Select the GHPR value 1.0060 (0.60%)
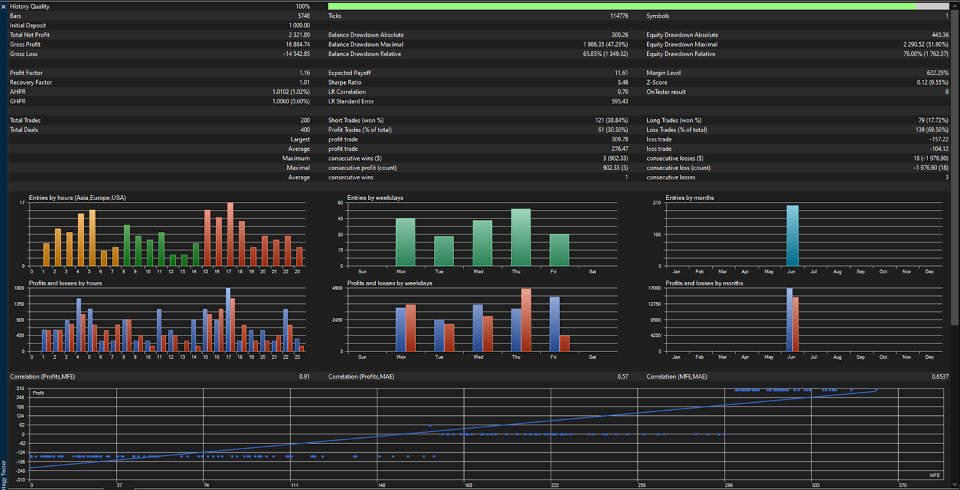This screenshot has width=960, height=490. point(291,101)
